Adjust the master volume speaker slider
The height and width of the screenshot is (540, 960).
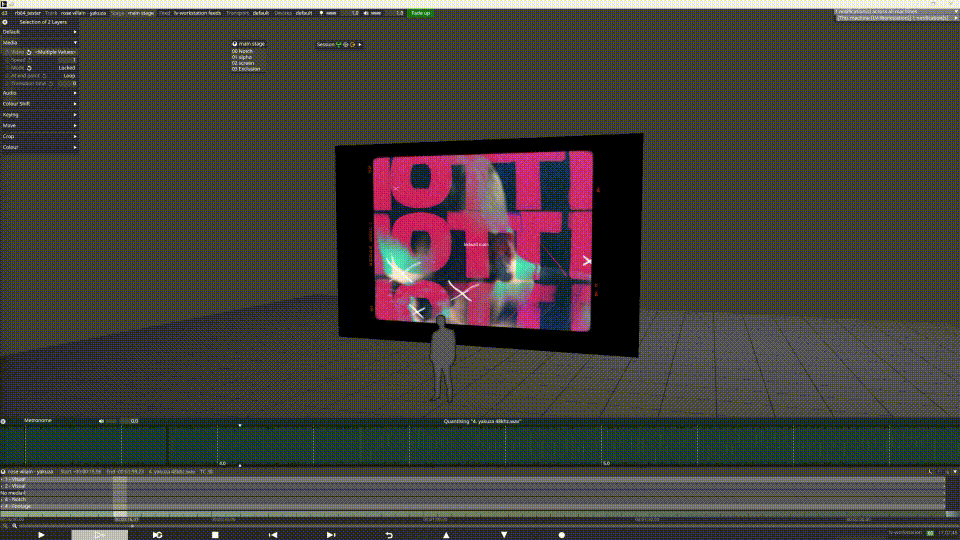pos(376,13)
